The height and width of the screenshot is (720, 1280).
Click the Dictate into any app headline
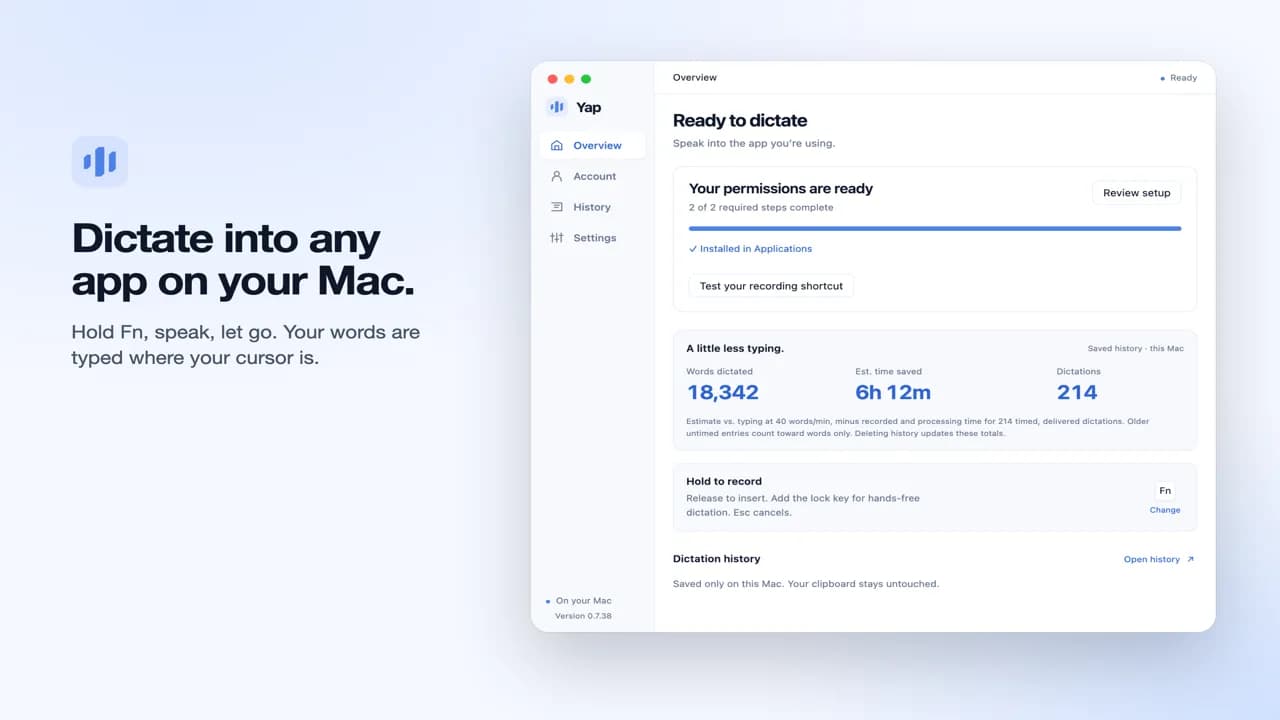tap(243, 260)
